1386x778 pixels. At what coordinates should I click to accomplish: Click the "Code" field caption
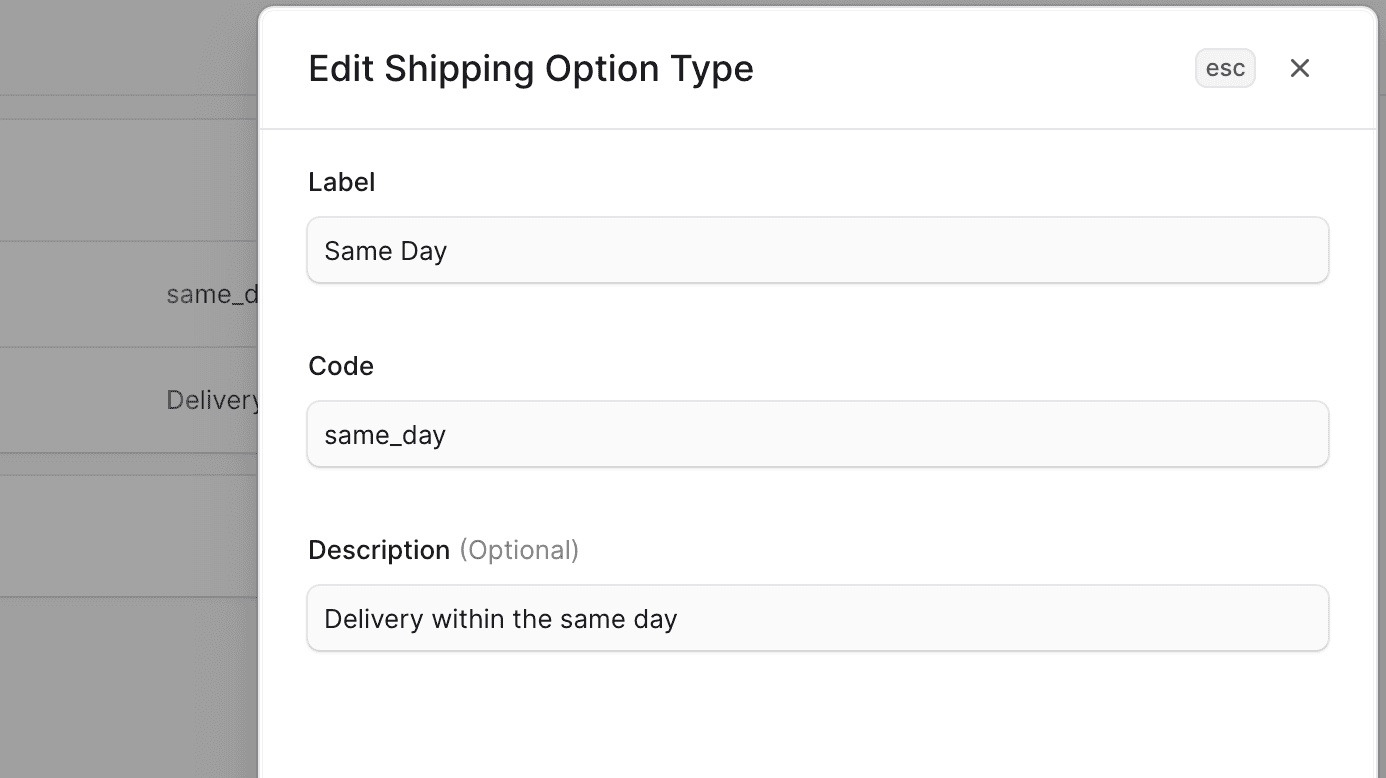point(340,366)
